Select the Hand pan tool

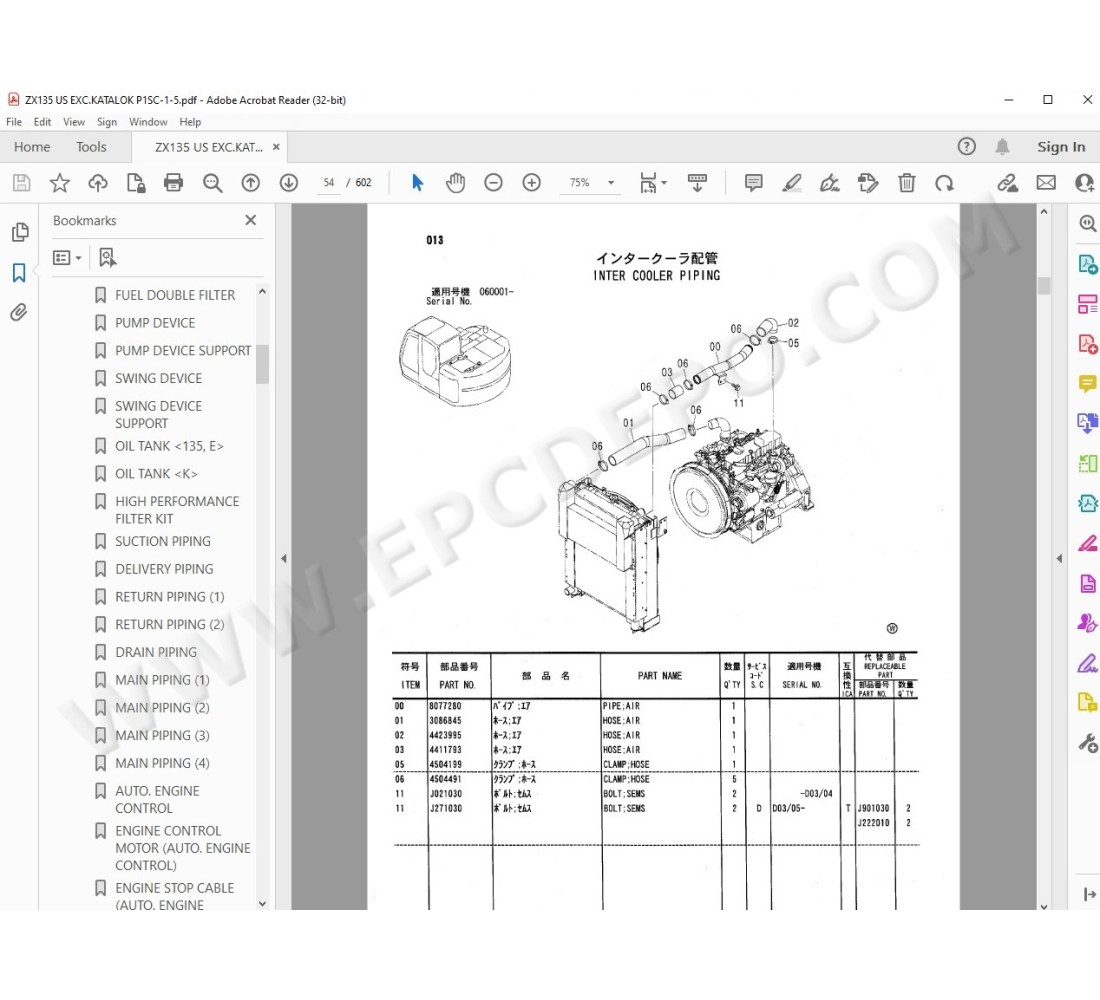[x=455, y=183]
